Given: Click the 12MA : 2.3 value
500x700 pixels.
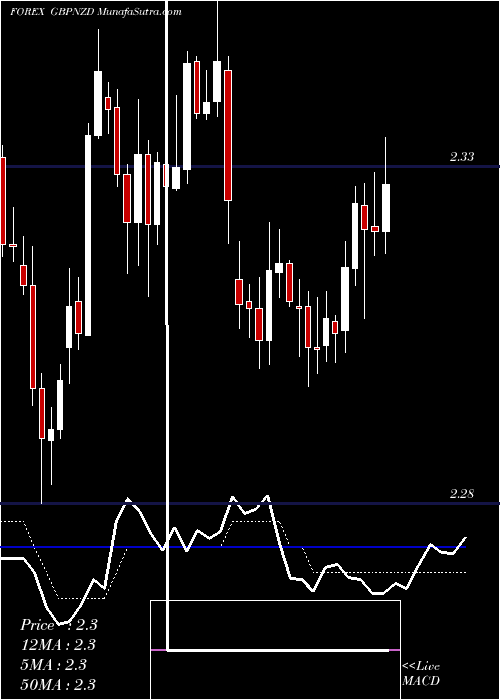Looking at the screenshot, I should [x=58, y=645].
